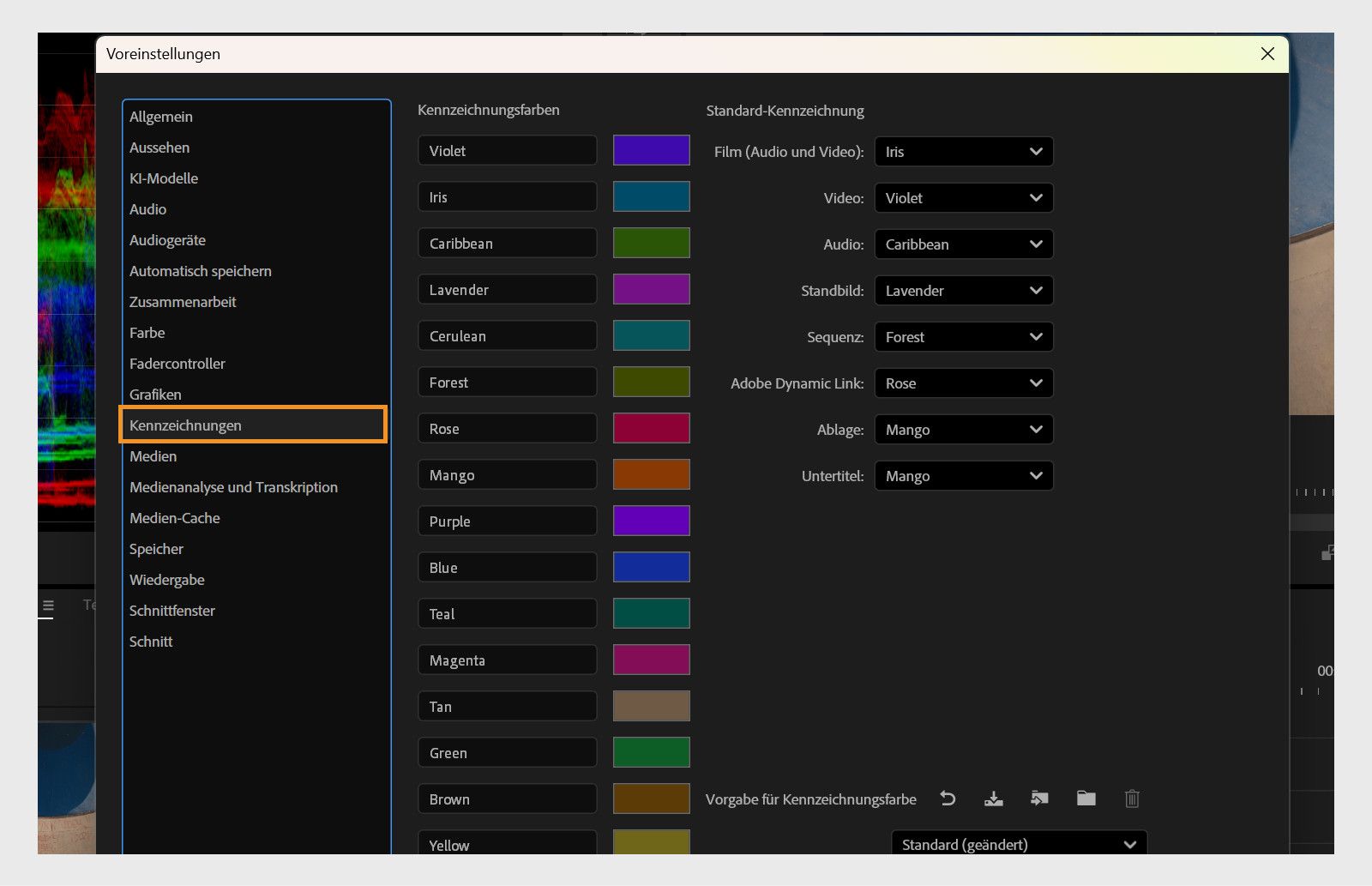Screen dimensions: 1372x886
Task: Open the Ablage label dropdown
Action: (964, 430)
